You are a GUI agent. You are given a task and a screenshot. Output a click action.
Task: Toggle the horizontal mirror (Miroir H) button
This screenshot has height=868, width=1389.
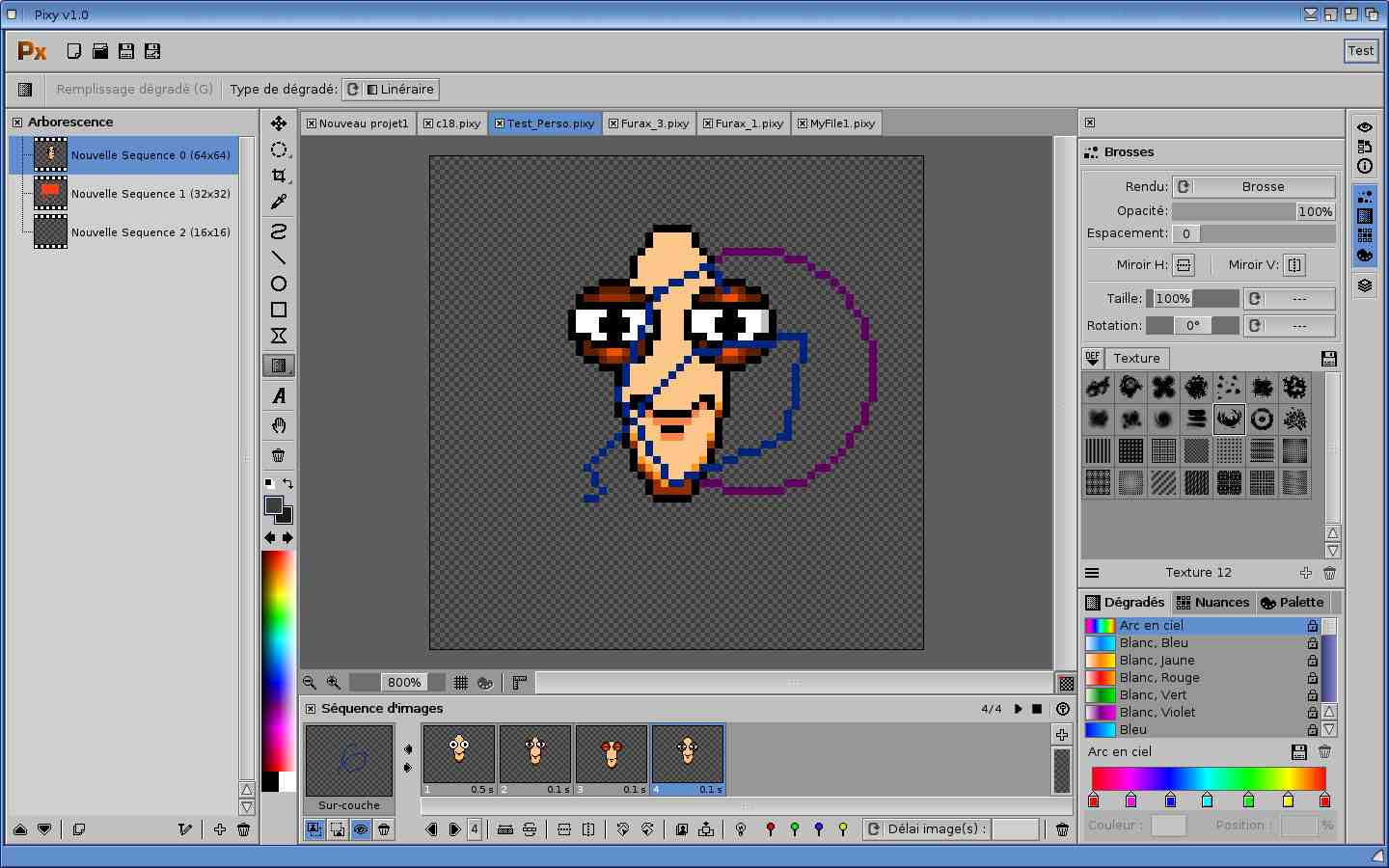[x=1184, y=265]
